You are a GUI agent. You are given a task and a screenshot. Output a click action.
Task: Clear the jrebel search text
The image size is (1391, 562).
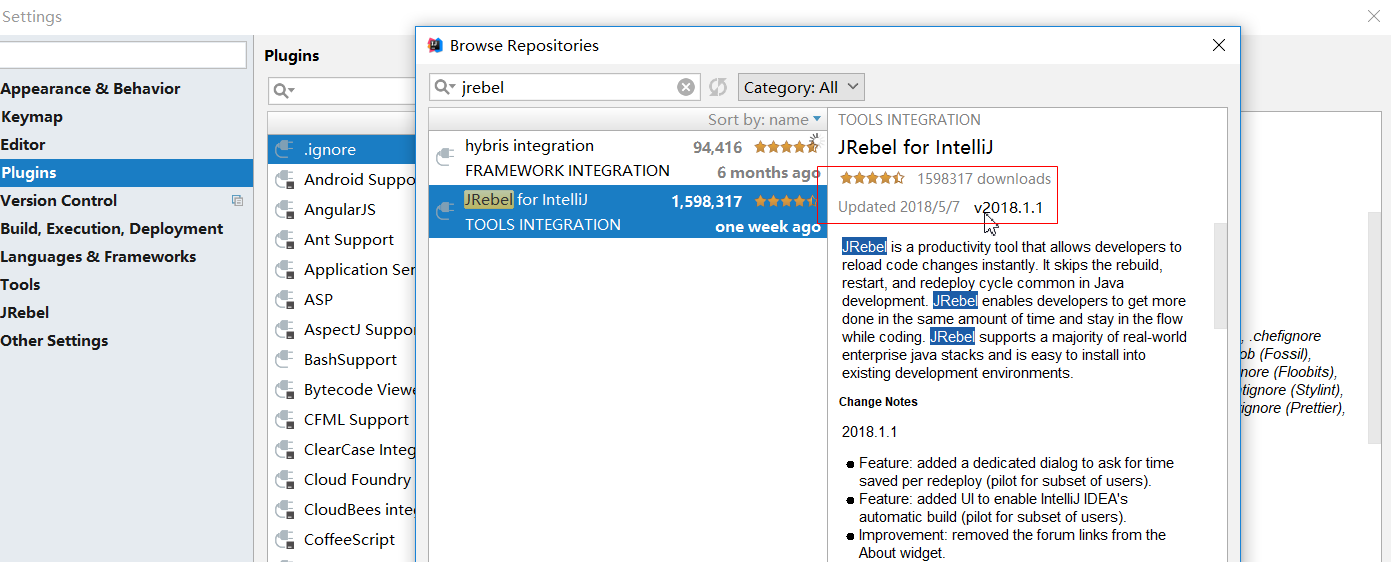(x=686, y=87)
